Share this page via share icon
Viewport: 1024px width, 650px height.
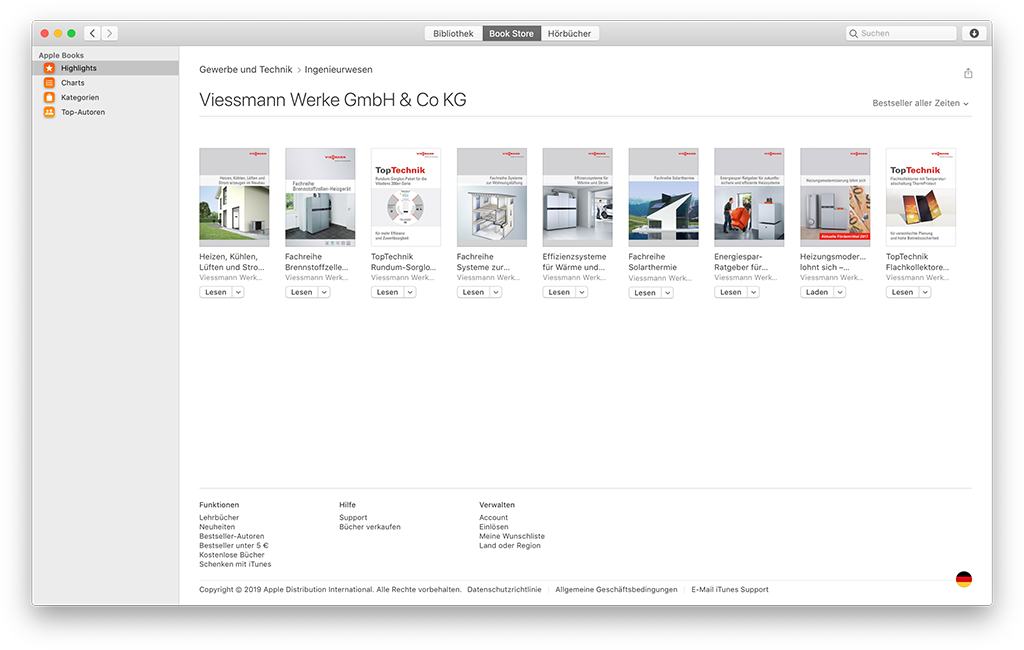pyautogui.click(x=968, y=73)
